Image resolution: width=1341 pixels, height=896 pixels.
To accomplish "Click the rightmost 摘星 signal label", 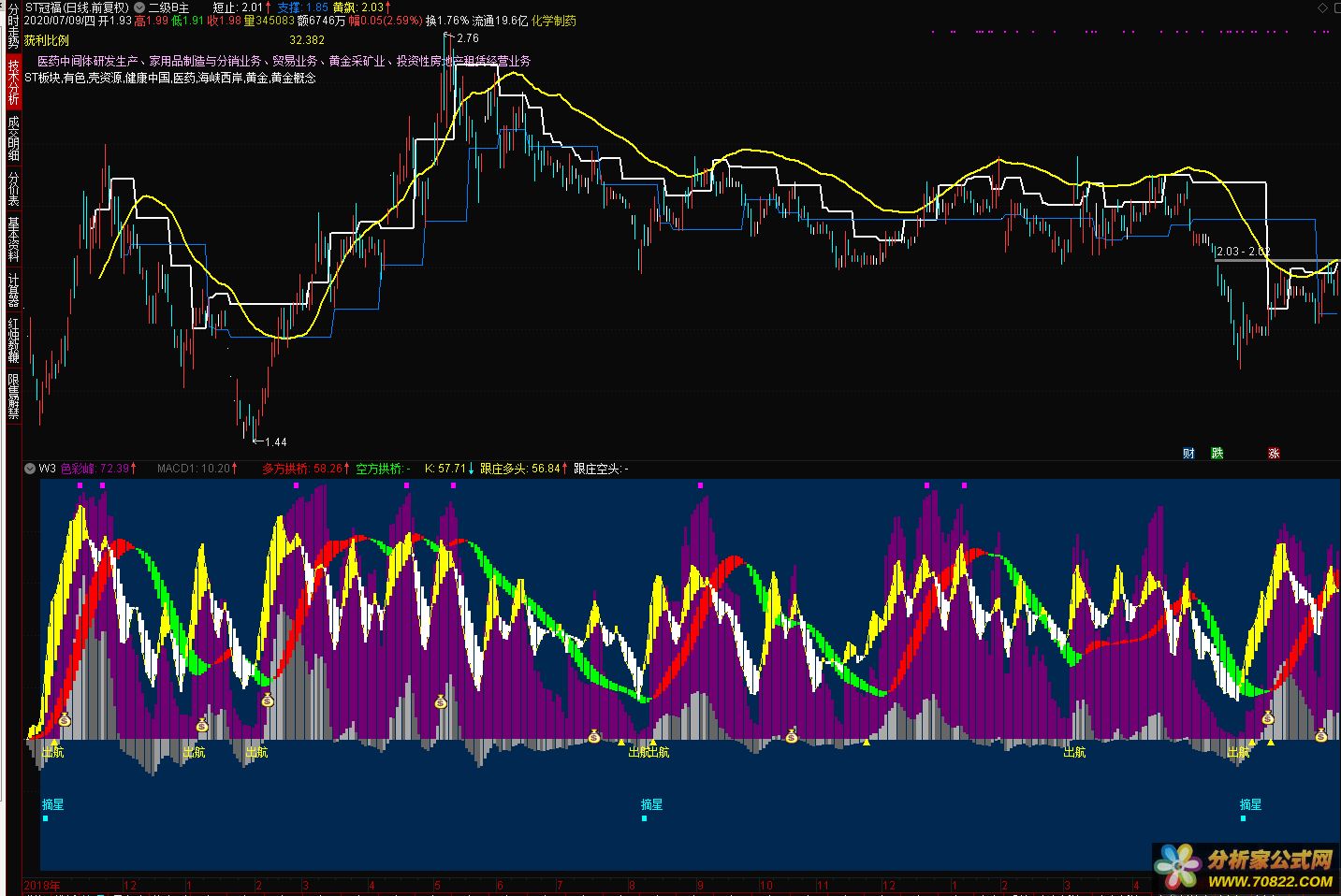I will click(1251, 804).
